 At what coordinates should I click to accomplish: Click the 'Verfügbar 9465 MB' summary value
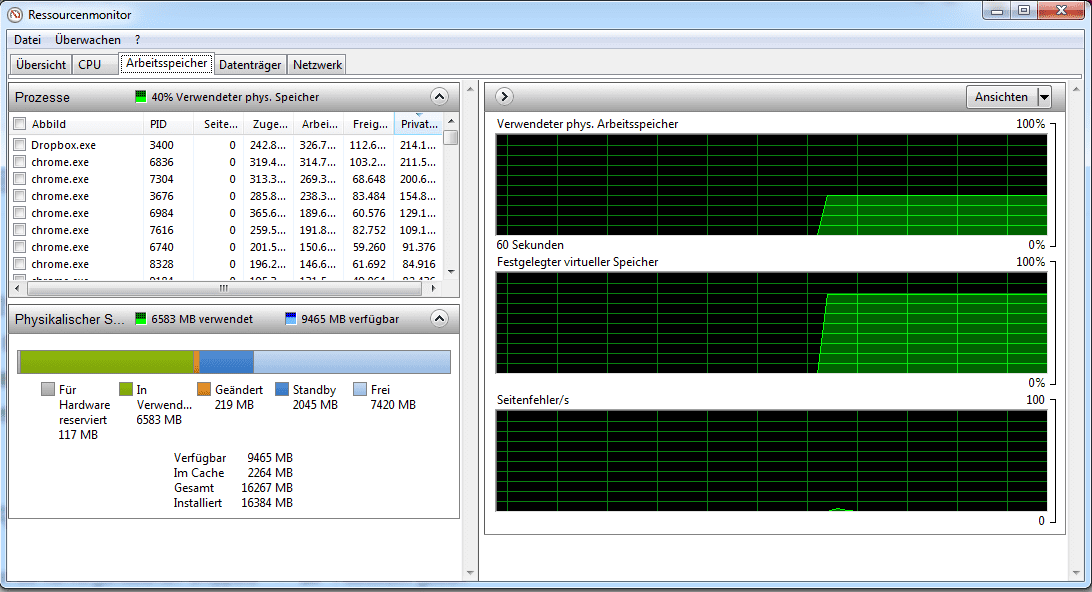(x=270, y=458)
